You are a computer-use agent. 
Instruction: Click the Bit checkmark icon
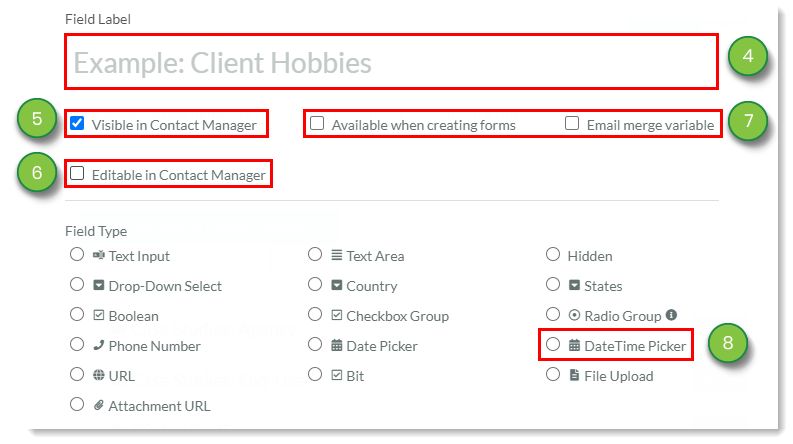(336, 375)
